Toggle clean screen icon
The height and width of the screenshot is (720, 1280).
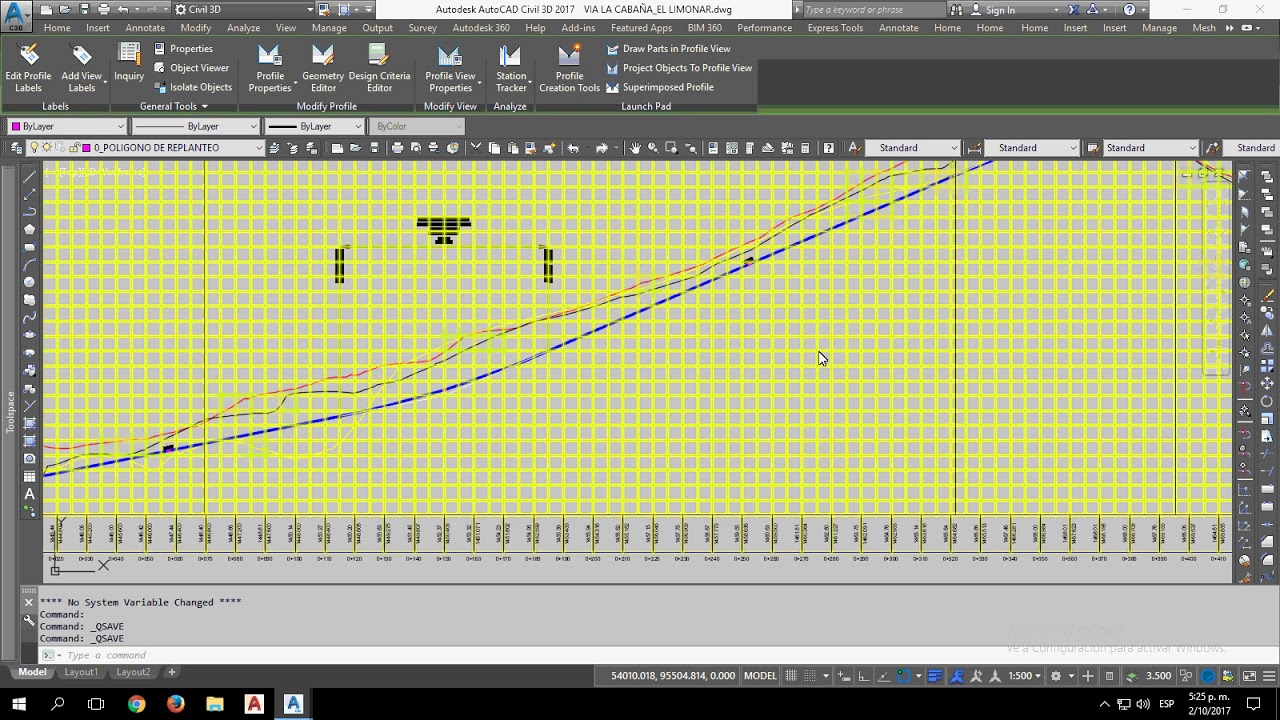[1249, 676]
